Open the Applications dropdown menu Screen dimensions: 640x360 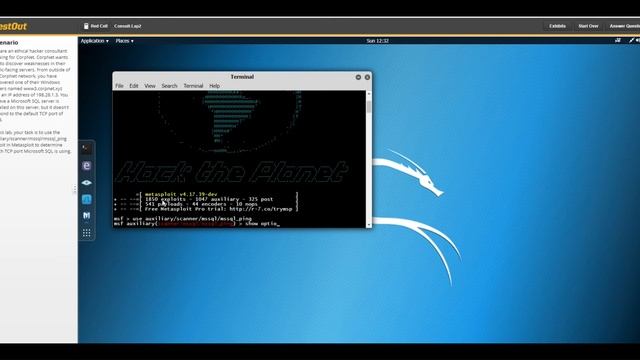(x=94, y=41)
